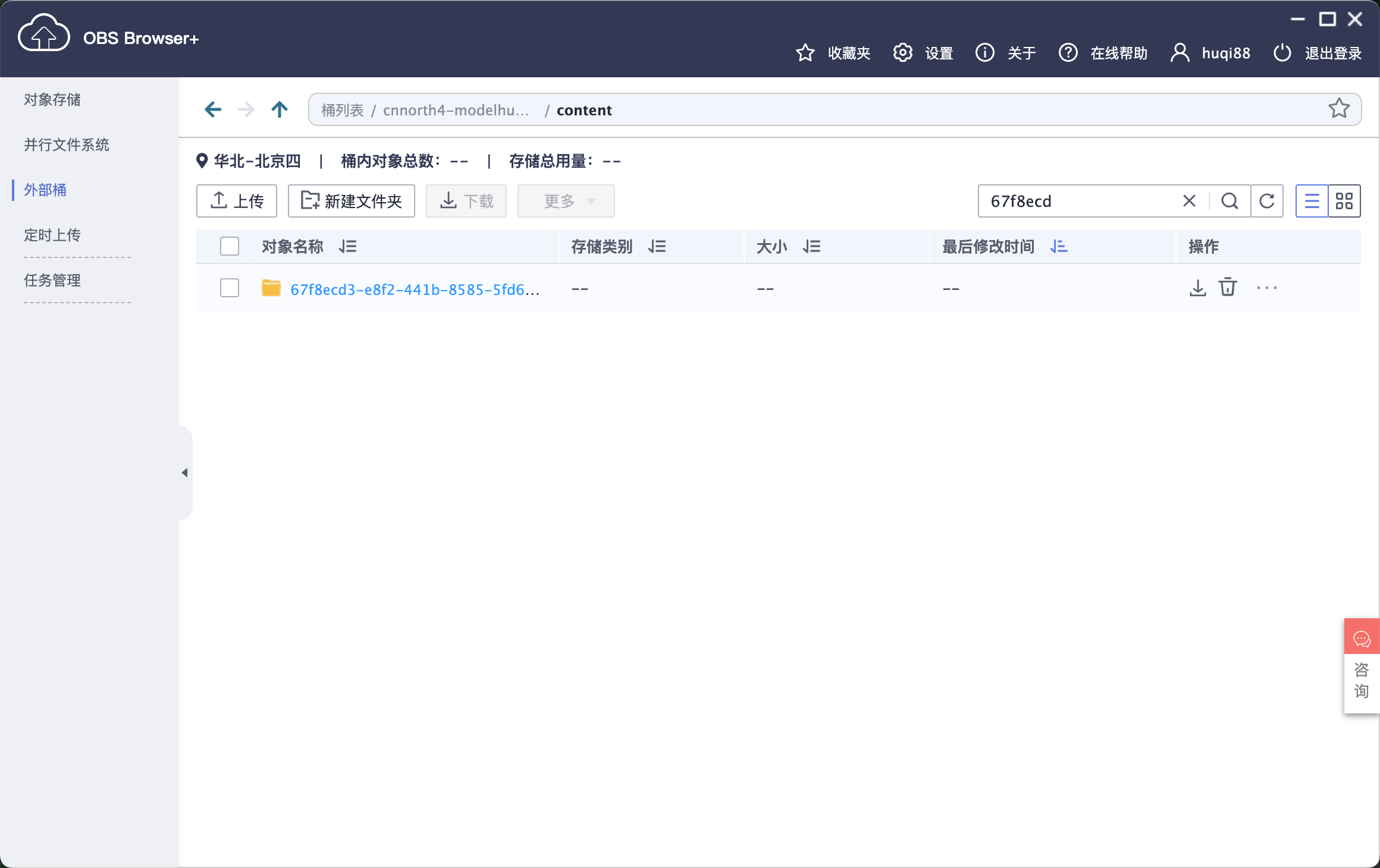Switch to list view

(1312, 201)
